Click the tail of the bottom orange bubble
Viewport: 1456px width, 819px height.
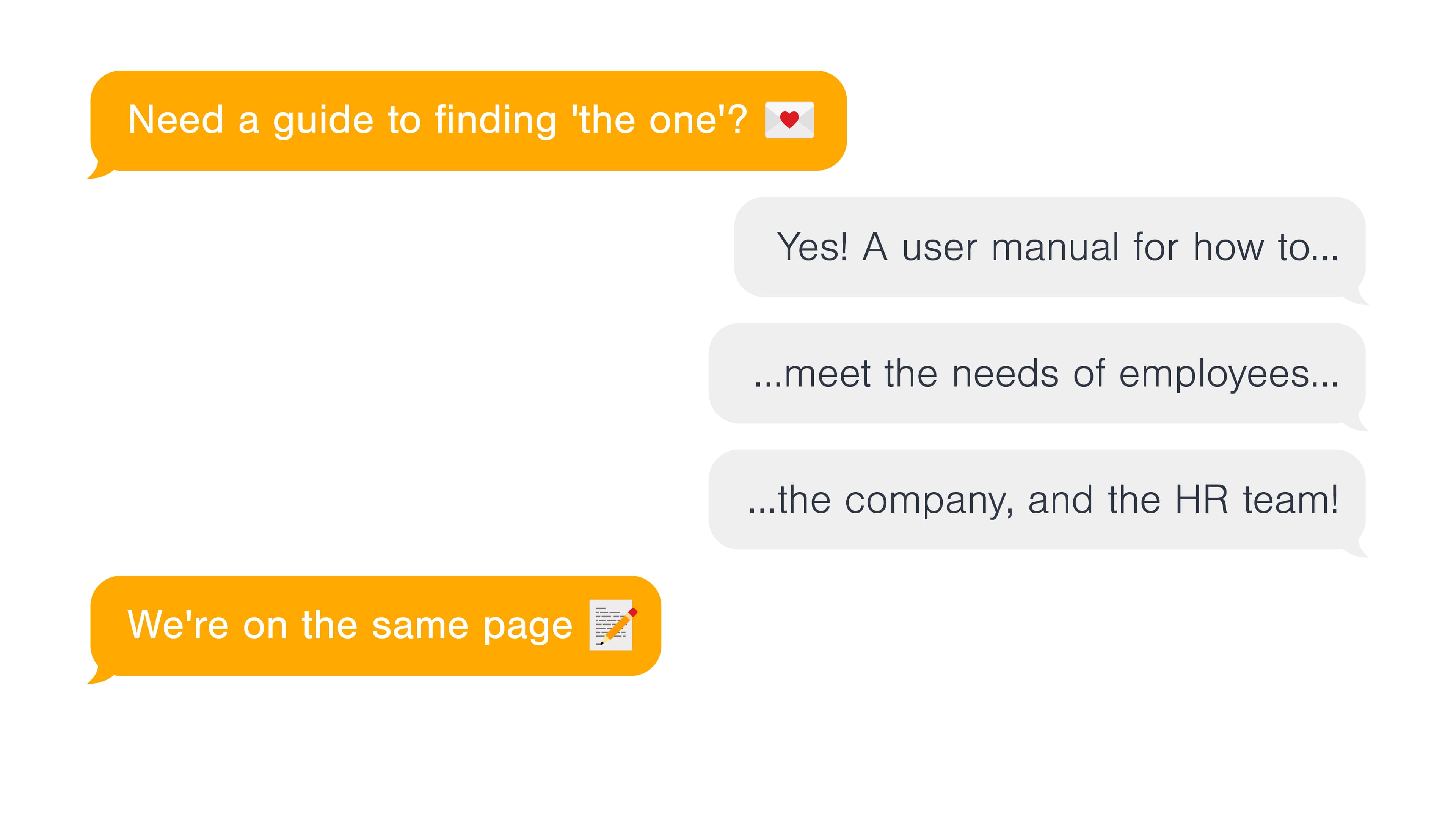coord(100,675)
